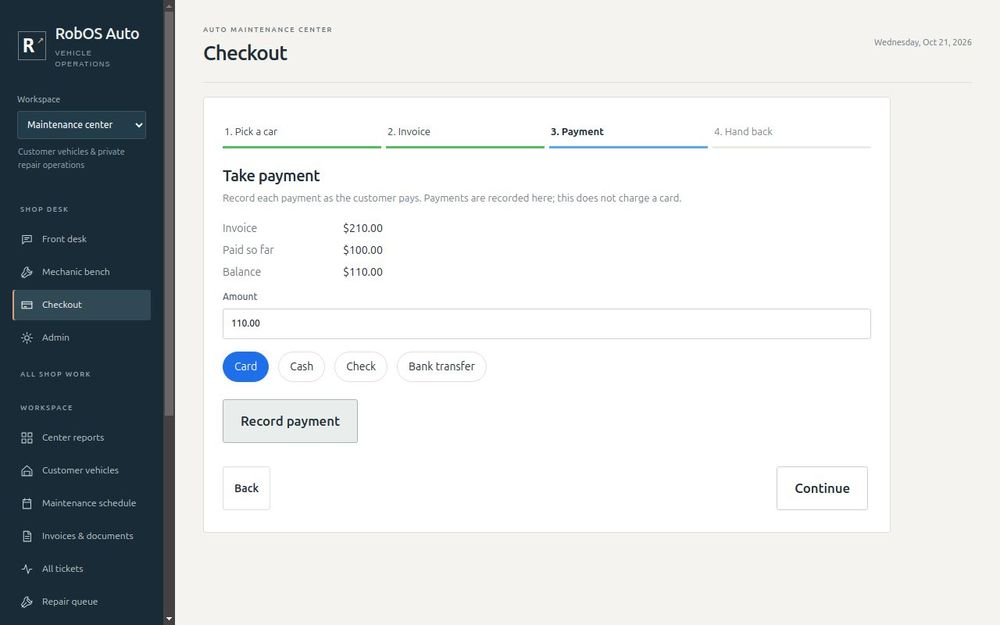Open Mechanic bench in the sidebar
The height and width of the screenshot is (625, 1000).
pyautogui.click(x=82, y=272)
